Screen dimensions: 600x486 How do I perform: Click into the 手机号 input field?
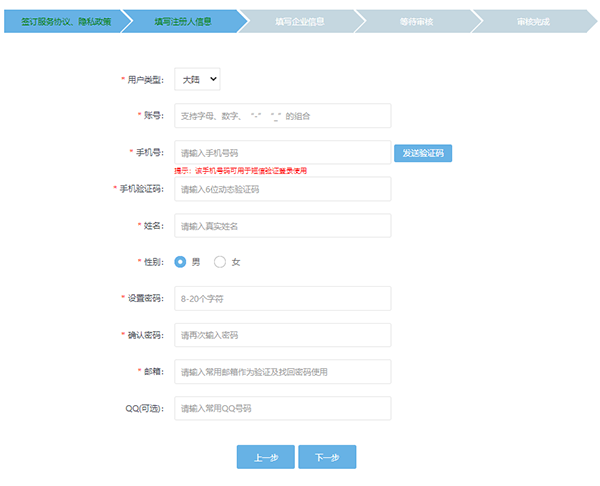click(282, 153)
